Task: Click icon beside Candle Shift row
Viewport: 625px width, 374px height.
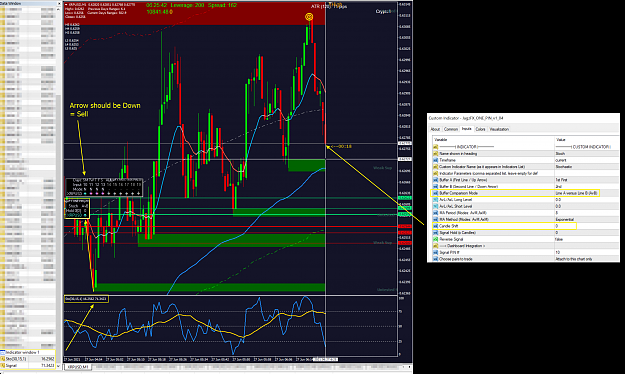Action: click(x=436, y=226)
